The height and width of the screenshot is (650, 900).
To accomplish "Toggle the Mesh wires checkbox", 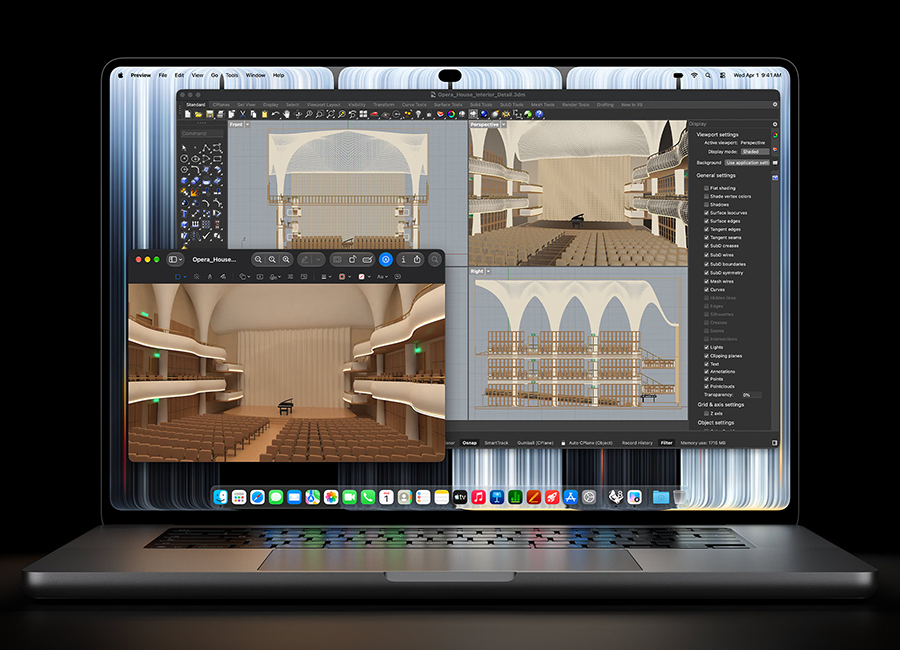I will [707, 281].
